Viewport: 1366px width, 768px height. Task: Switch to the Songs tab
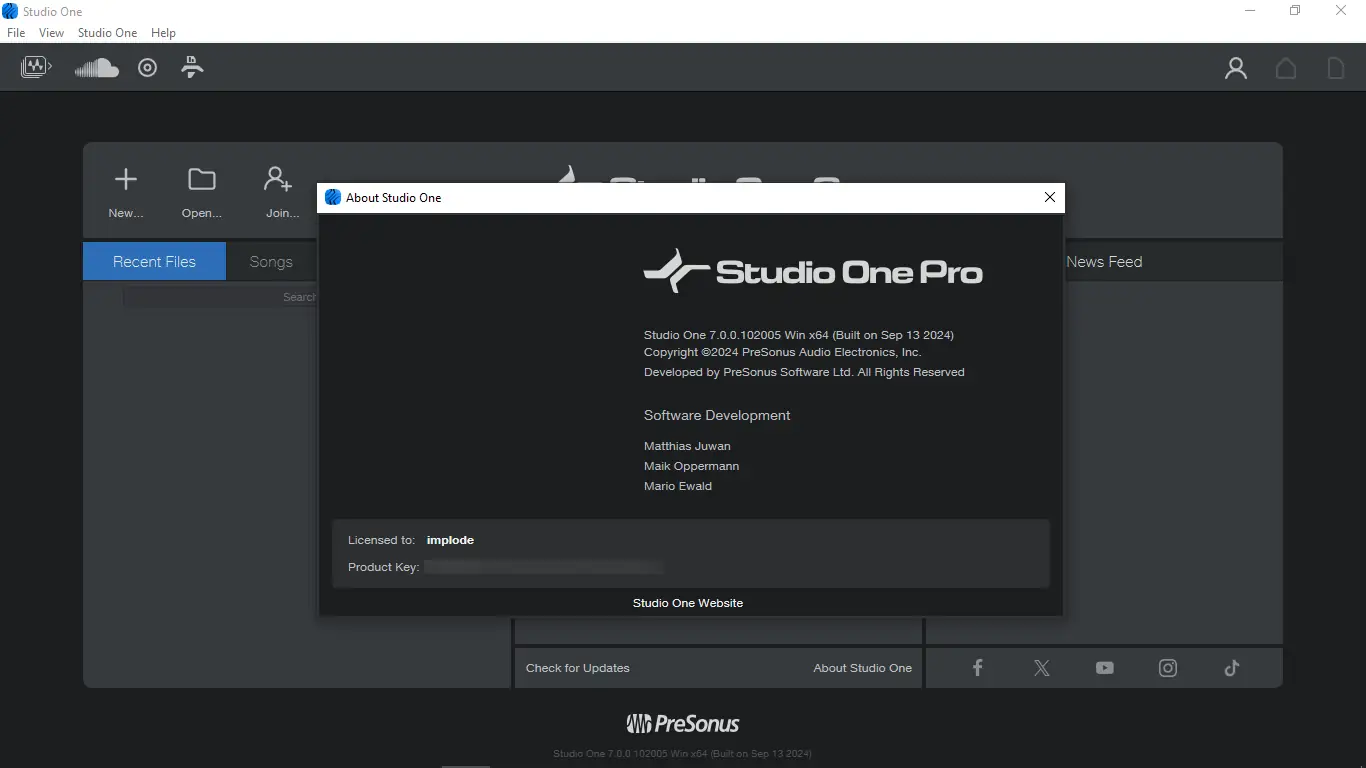271,262
